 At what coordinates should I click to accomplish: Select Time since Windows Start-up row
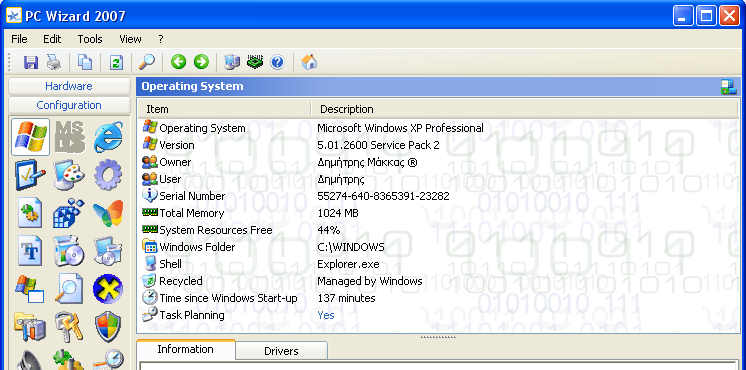click(x=438, y=298)
